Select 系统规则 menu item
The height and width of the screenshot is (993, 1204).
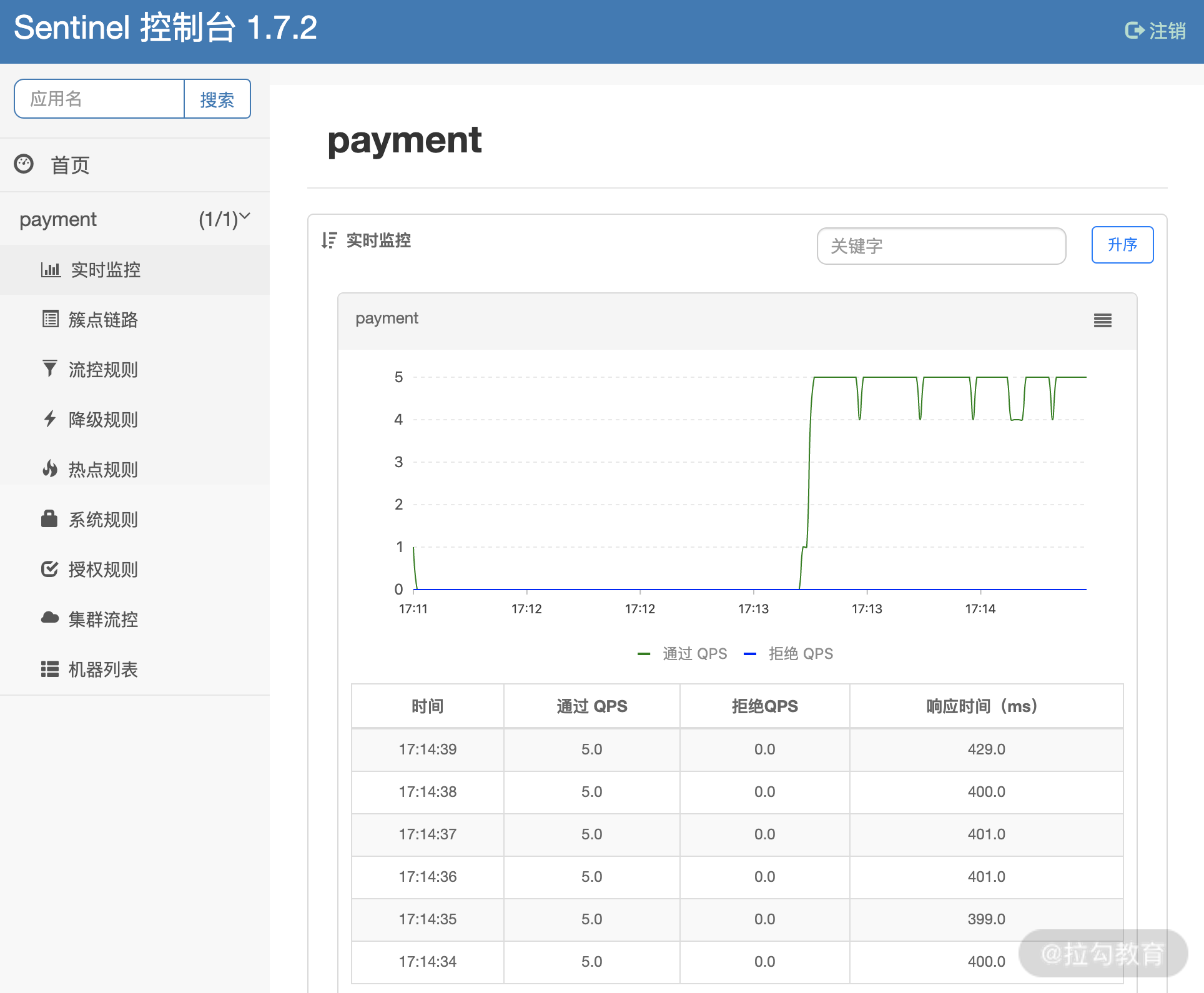(135, 520)
